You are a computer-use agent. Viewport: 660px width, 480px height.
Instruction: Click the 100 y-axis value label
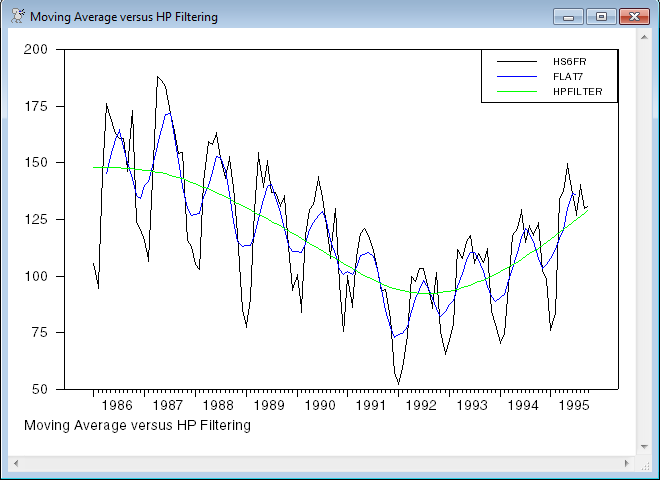tap(36, 276)
